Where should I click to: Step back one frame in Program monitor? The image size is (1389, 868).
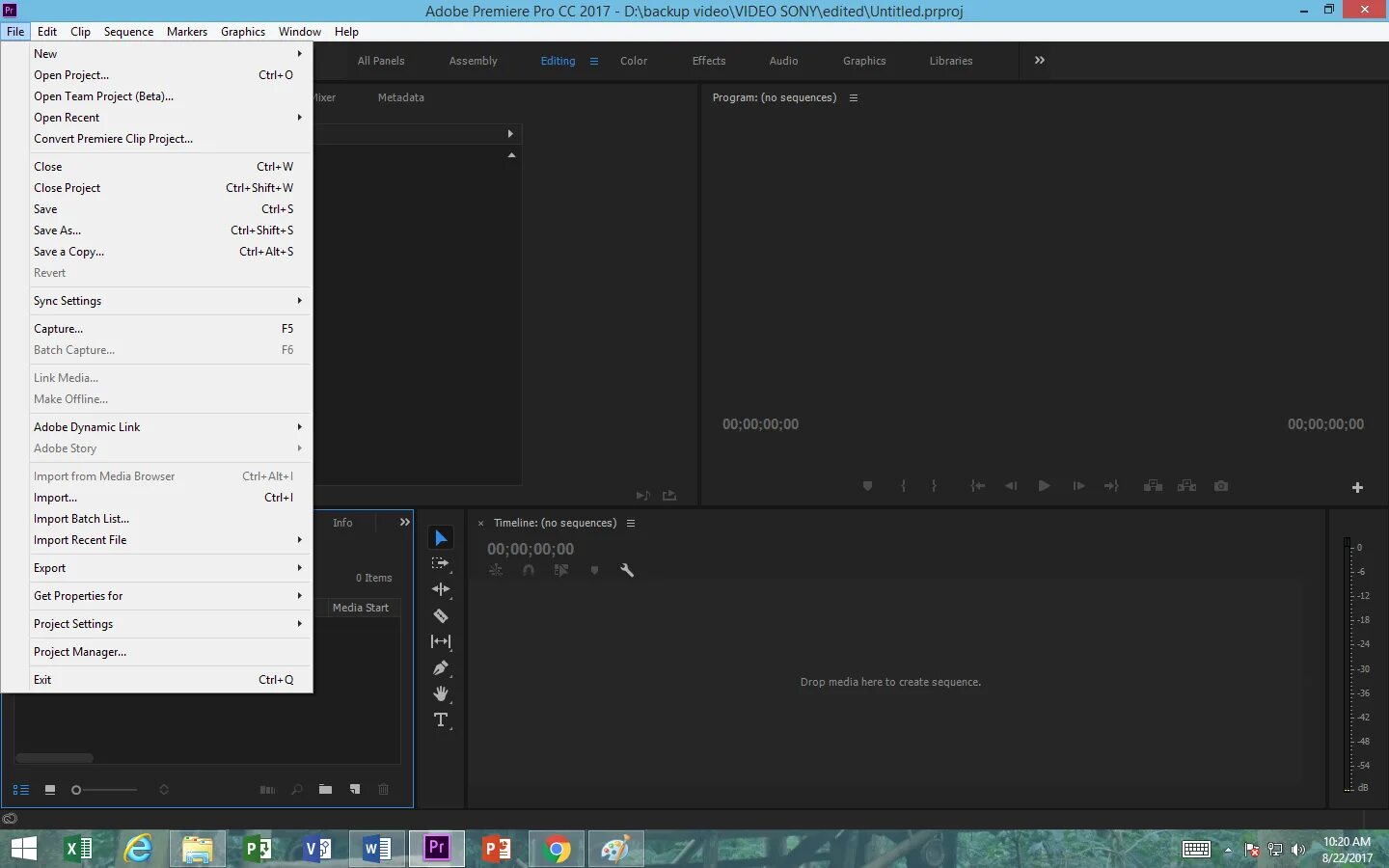pos(1010,486)
